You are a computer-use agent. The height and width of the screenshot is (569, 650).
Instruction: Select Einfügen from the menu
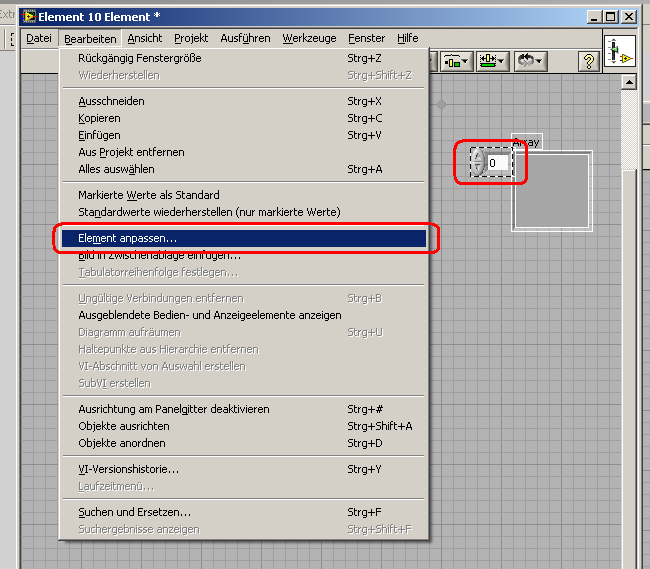click(x=244, y=135)
